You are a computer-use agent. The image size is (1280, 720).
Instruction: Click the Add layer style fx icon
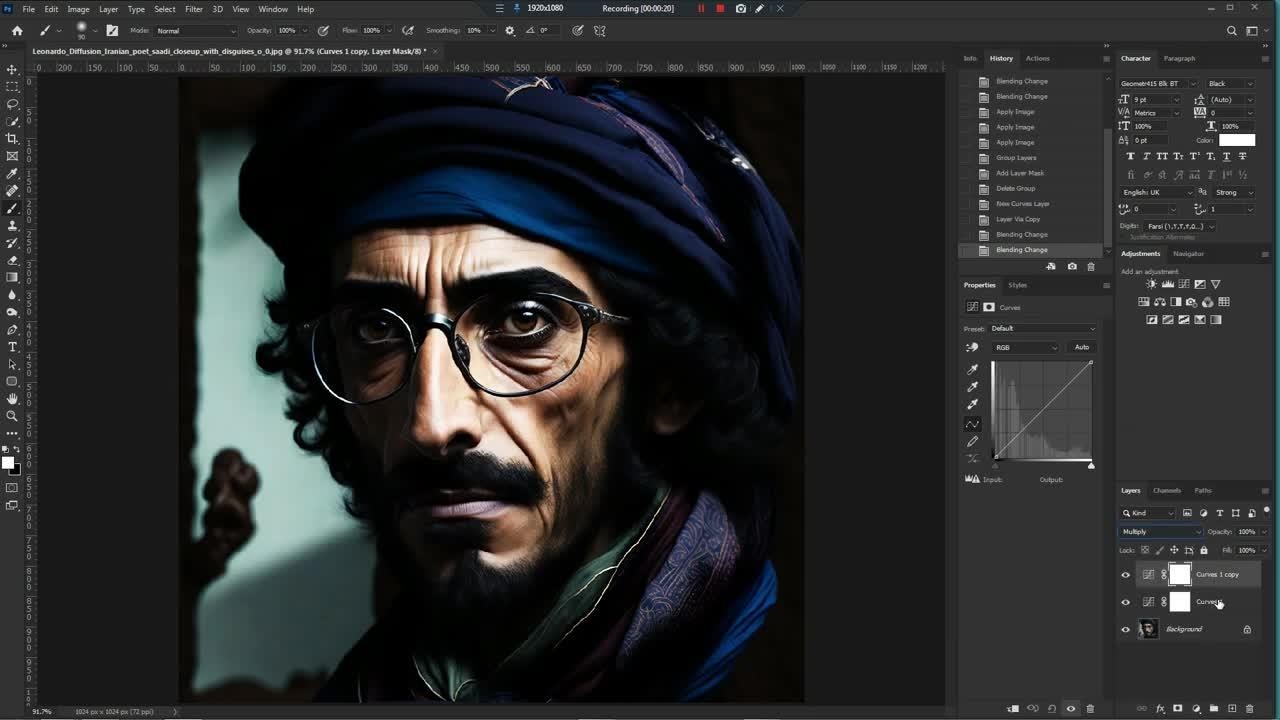1160,709
